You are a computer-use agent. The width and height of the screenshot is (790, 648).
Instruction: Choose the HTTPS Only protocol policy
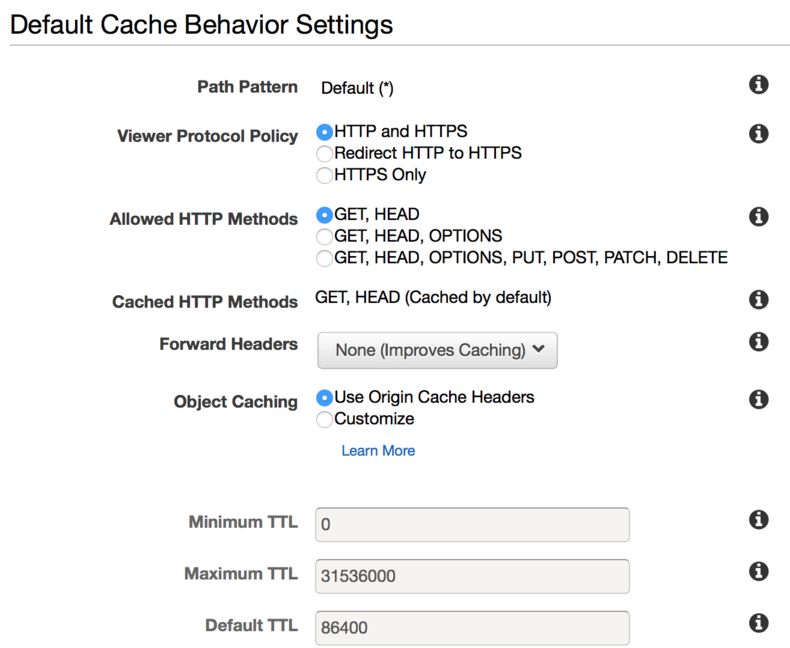point(325,175)
